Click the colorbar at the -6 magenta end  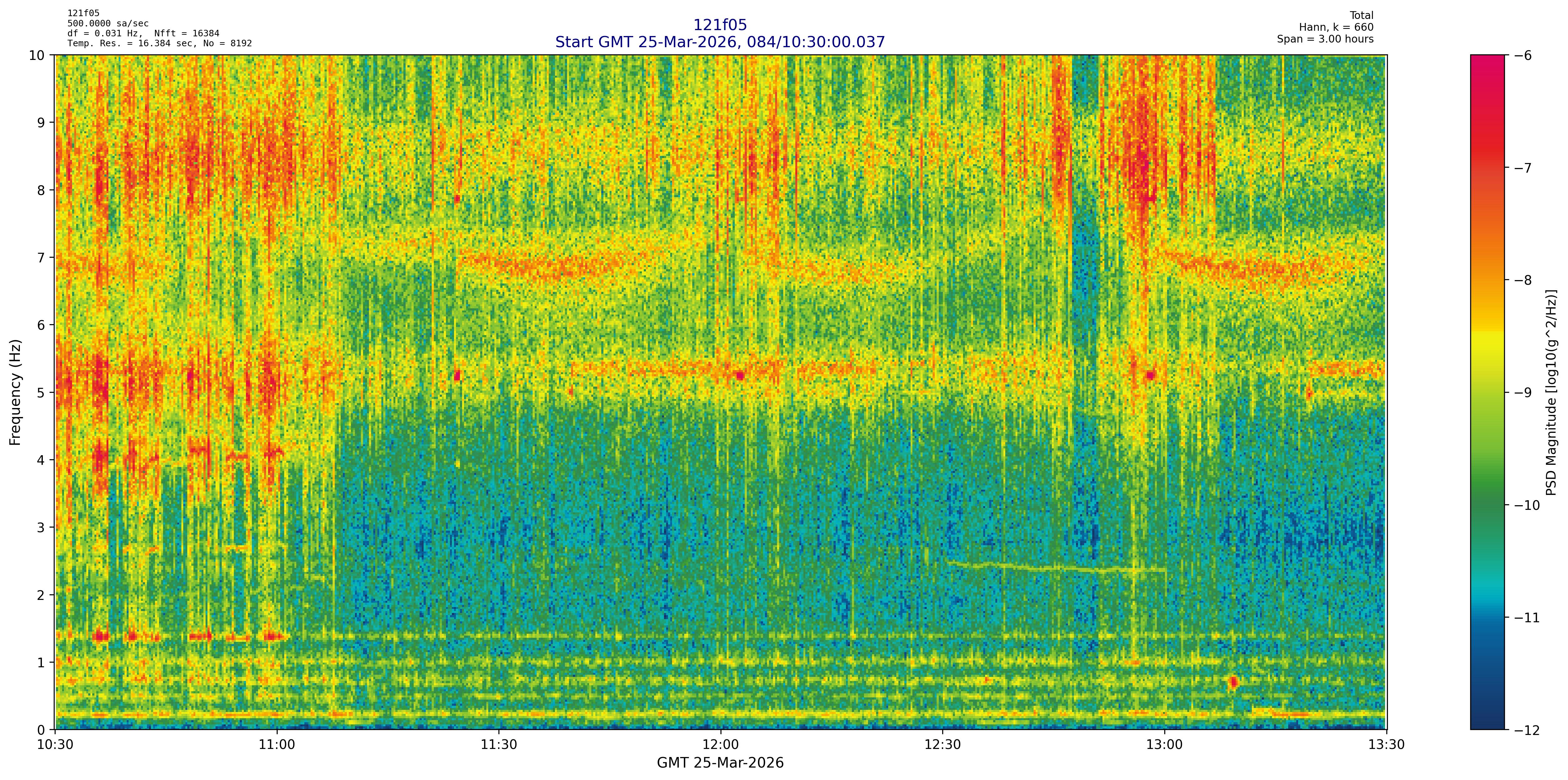(1487, 58)
